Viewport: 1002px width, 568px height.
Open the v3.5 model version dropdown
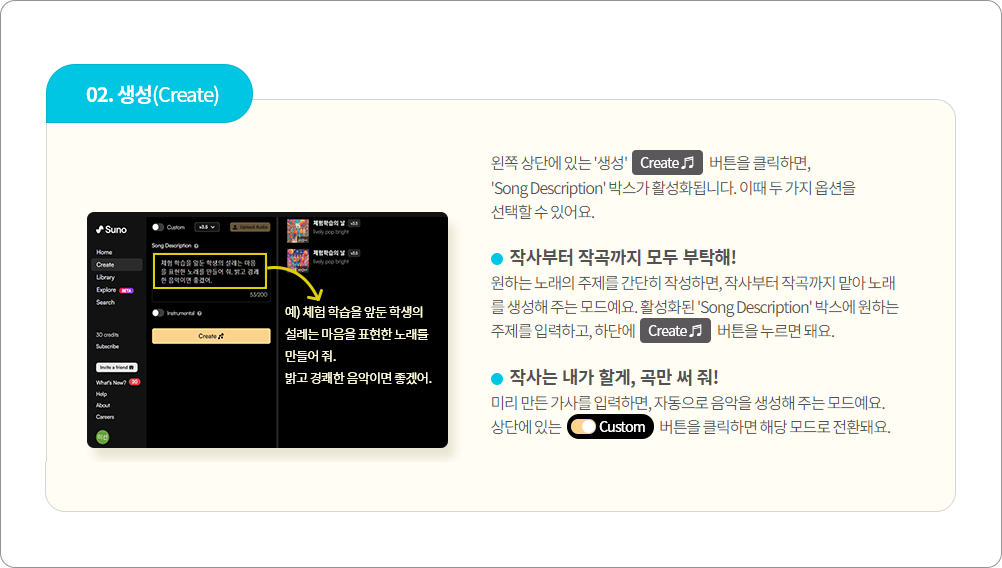tap(207, 227)
